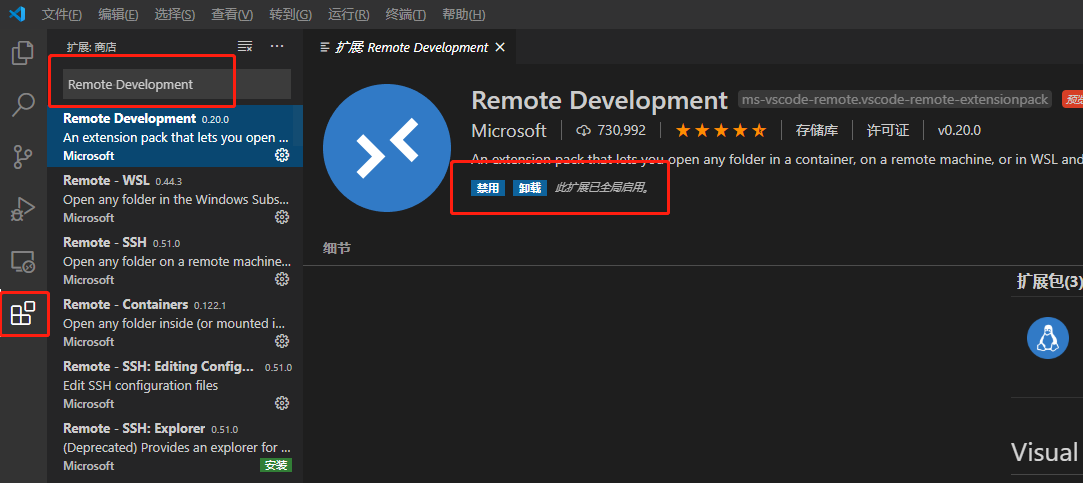Select Remote Development in extension list

(175, 136)
